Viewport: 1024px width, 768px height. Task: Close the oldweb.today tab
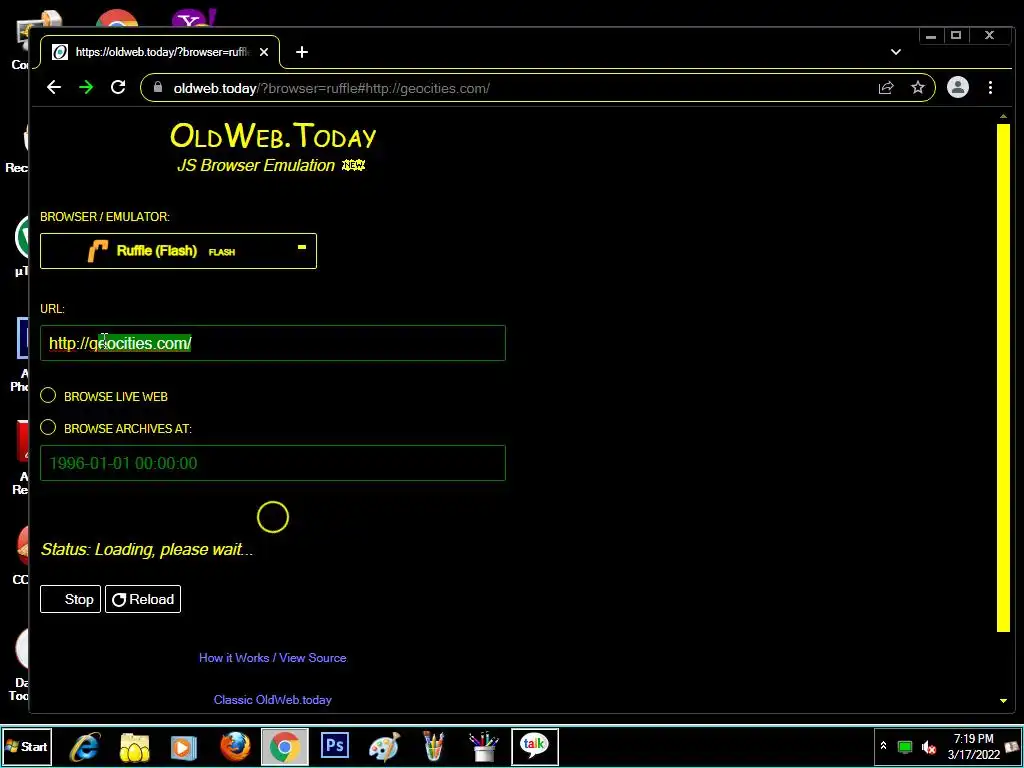click(264, 52)
